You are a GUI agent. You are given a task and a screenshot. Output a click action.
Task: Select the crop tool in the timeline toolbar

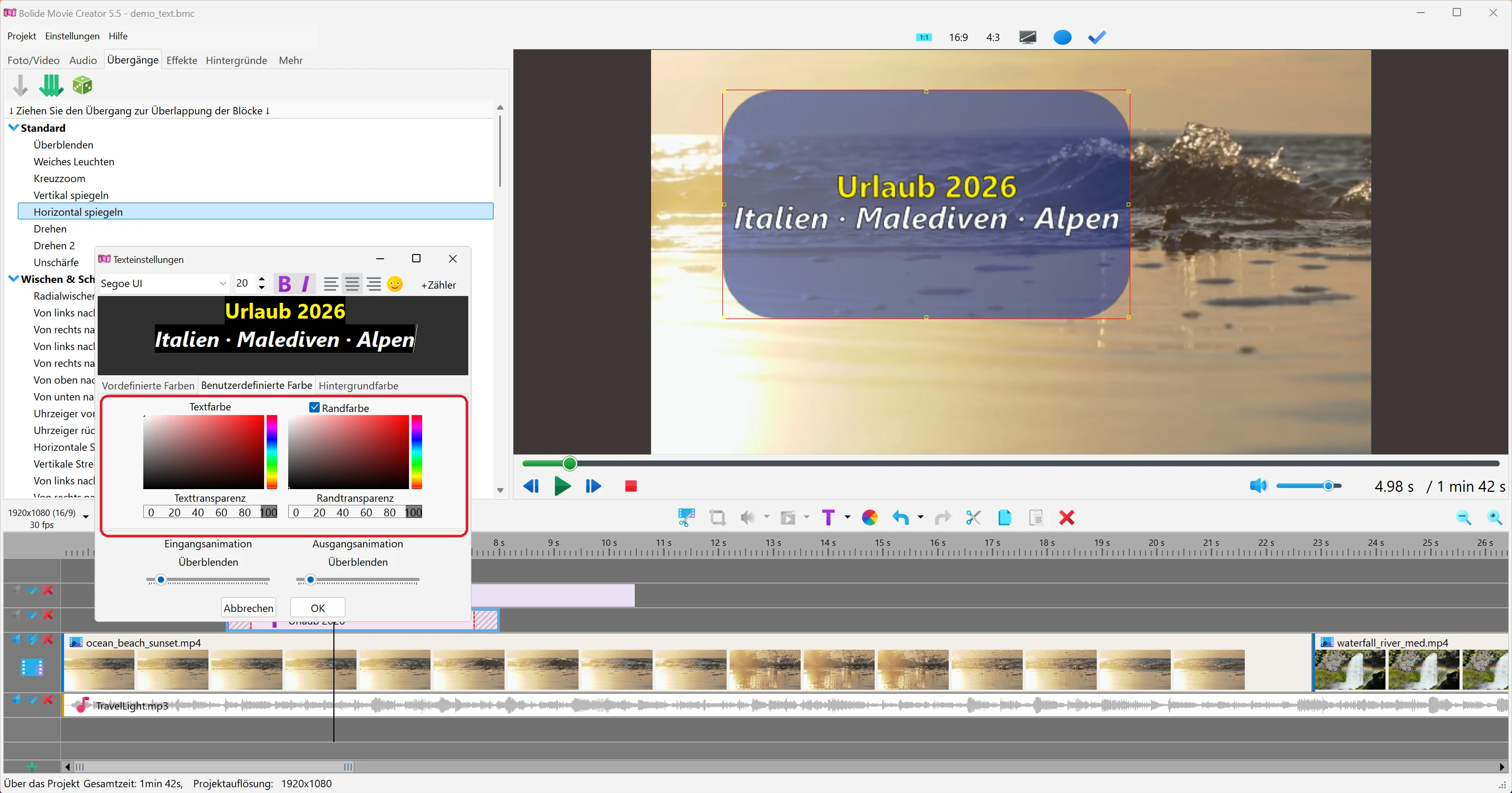click(x=717, y=517)
